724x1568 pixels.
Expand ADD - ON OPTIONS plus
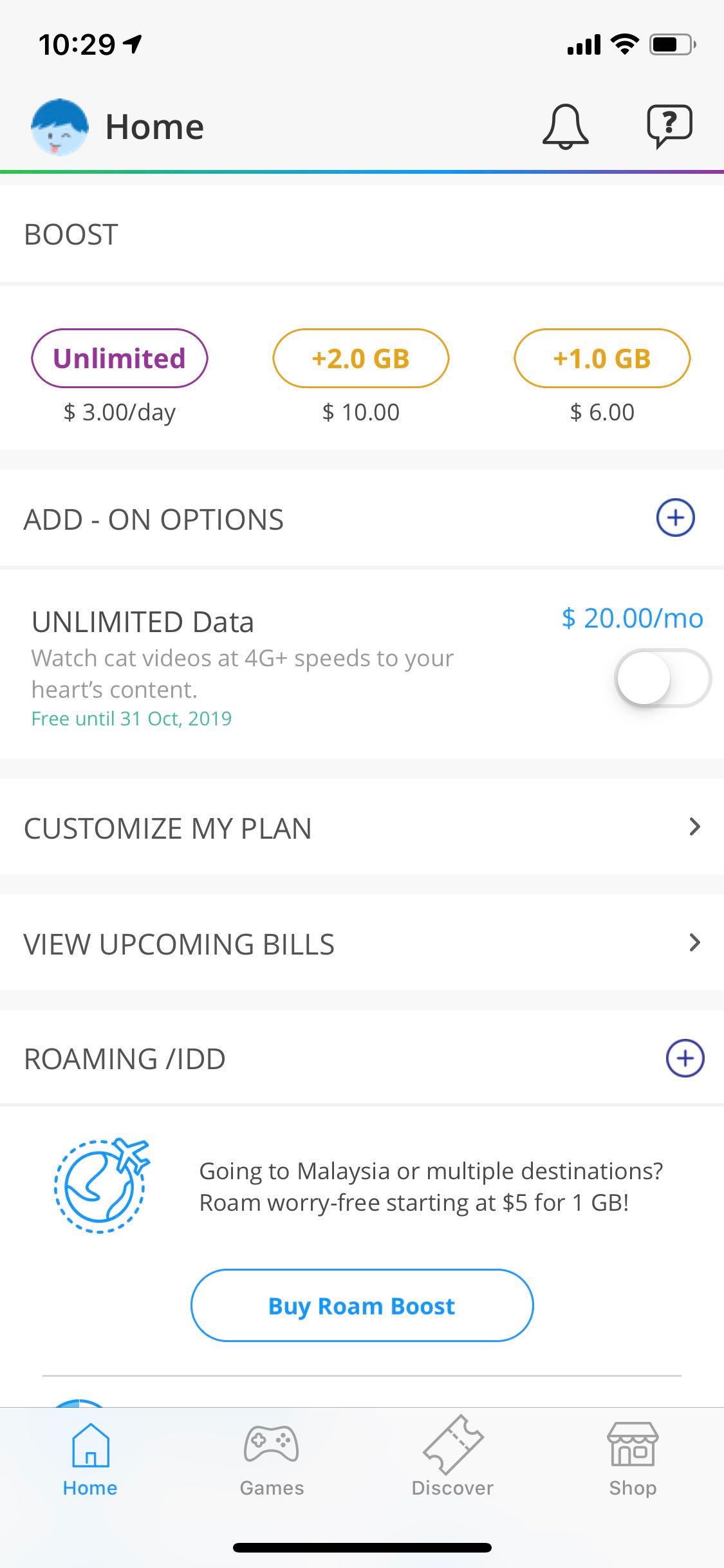tap(675, 518)
